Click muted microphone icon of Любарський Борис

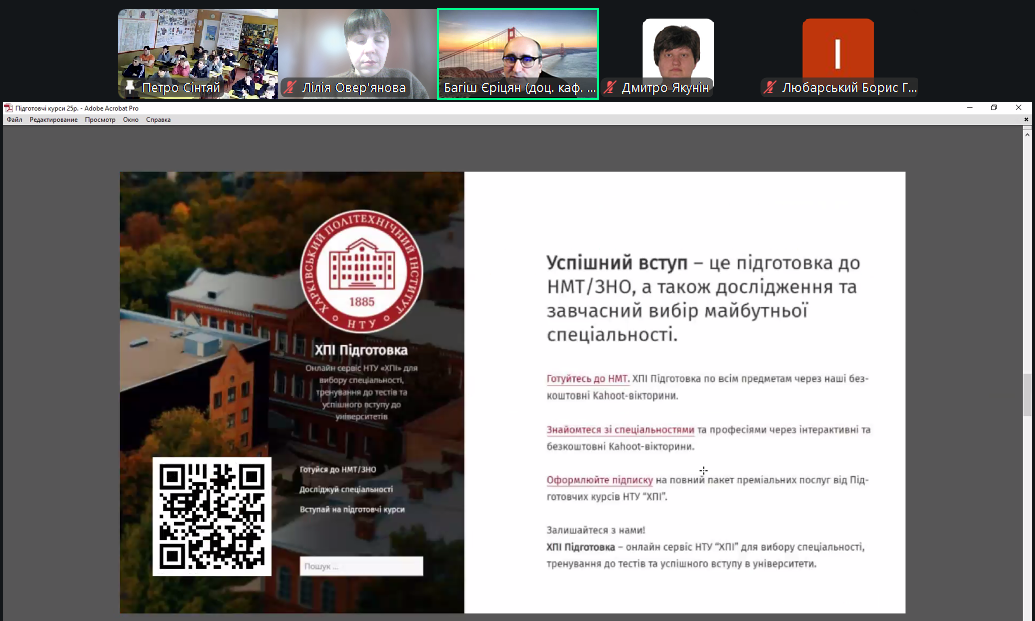pyautogui.click(x=770, y=87)
